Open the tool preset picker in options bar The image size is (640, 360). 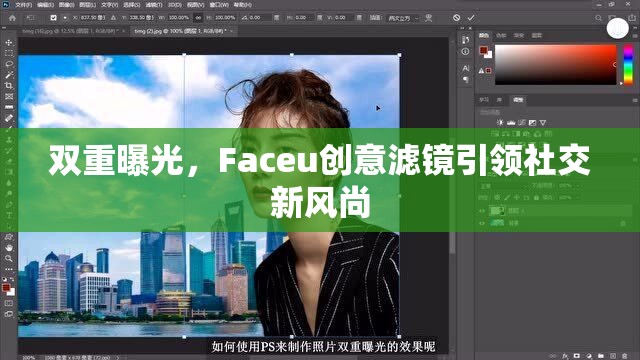coord(31,18)
